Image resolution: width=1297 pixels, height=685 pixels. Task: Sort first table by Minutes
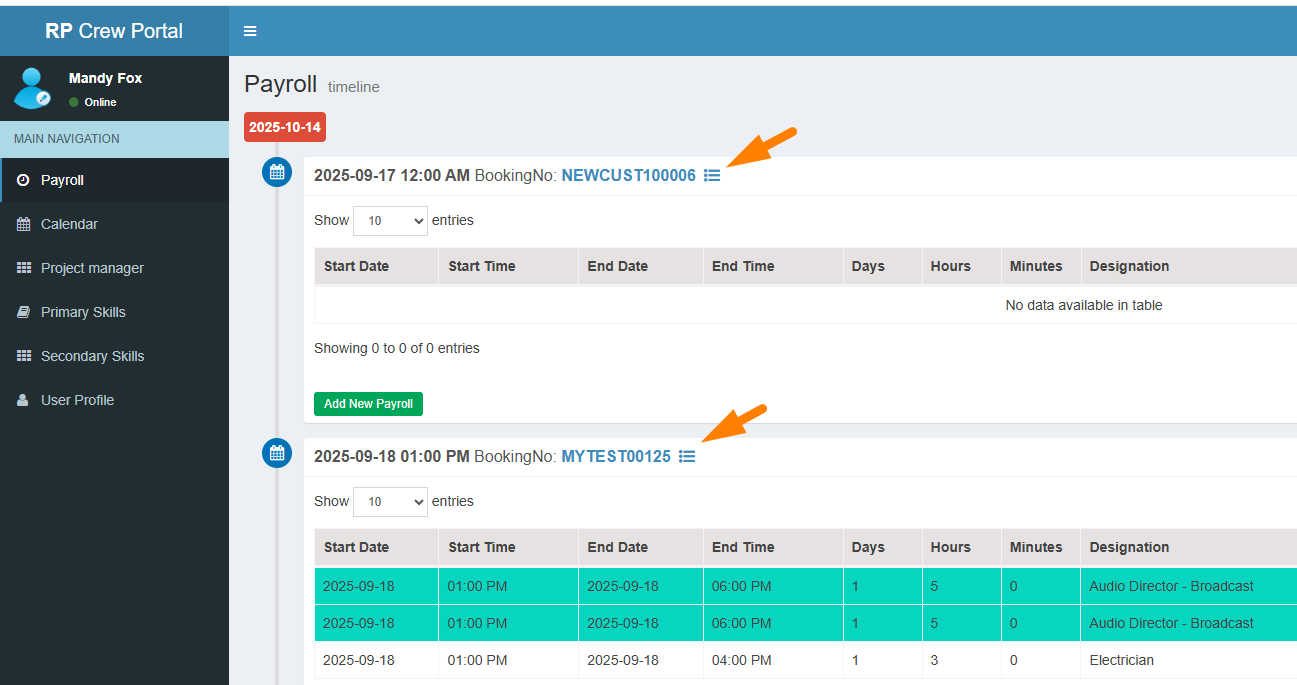1041,266
